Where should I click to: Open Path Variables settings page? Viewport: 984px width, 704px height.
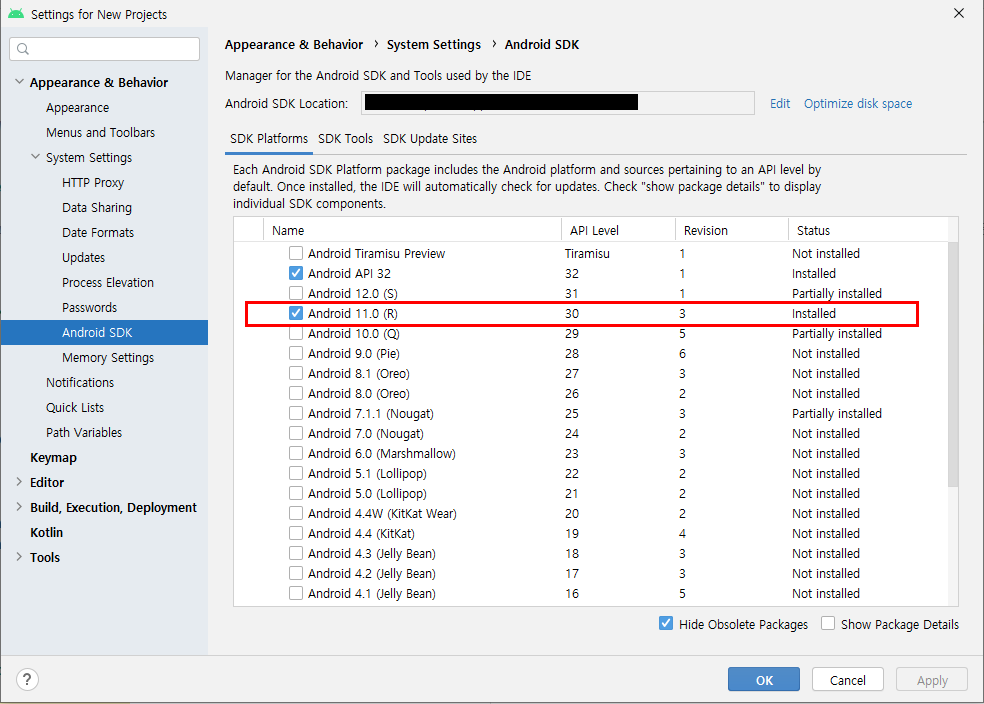click(x=83, y=432)
